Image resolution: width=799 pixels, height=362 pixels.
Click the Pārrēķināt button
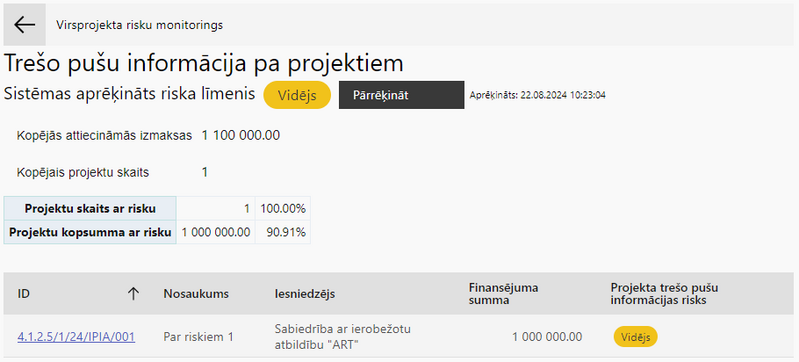tap(401, 95)
